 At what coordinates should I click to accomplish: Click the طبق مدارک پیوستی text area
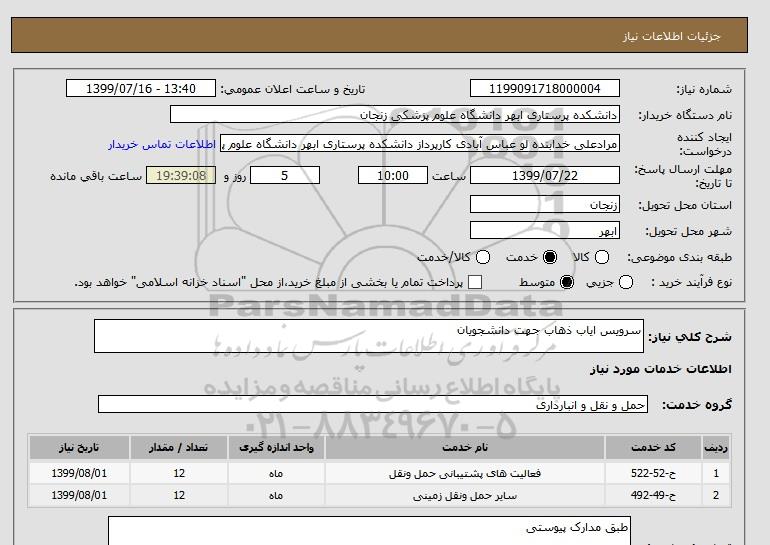point(369,530)
